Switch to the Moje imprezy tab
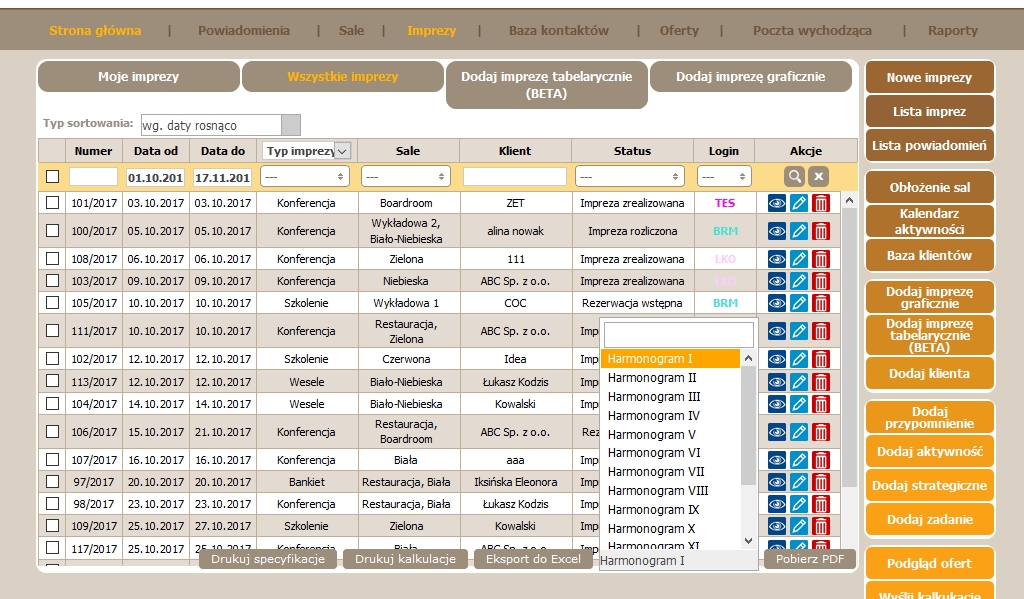This screenshot has width=1024, height=599. pos(139,77)
